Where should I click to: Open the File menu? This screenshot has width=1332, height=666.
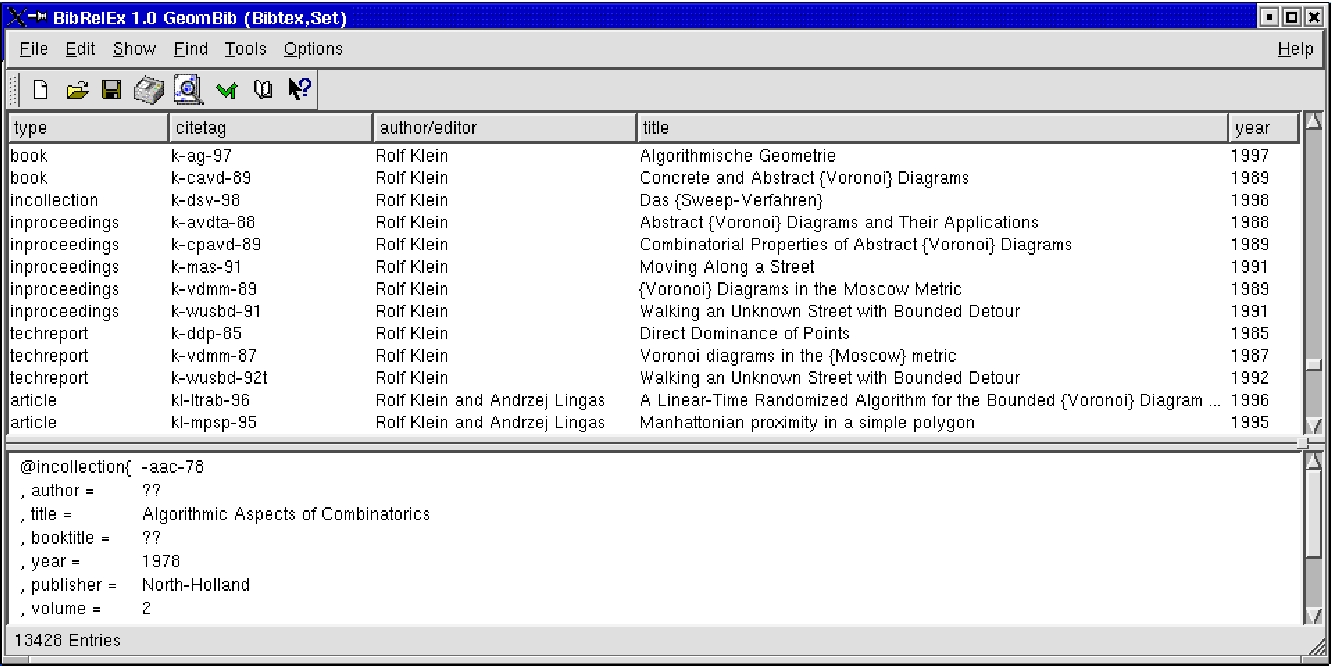coord(33,49)
